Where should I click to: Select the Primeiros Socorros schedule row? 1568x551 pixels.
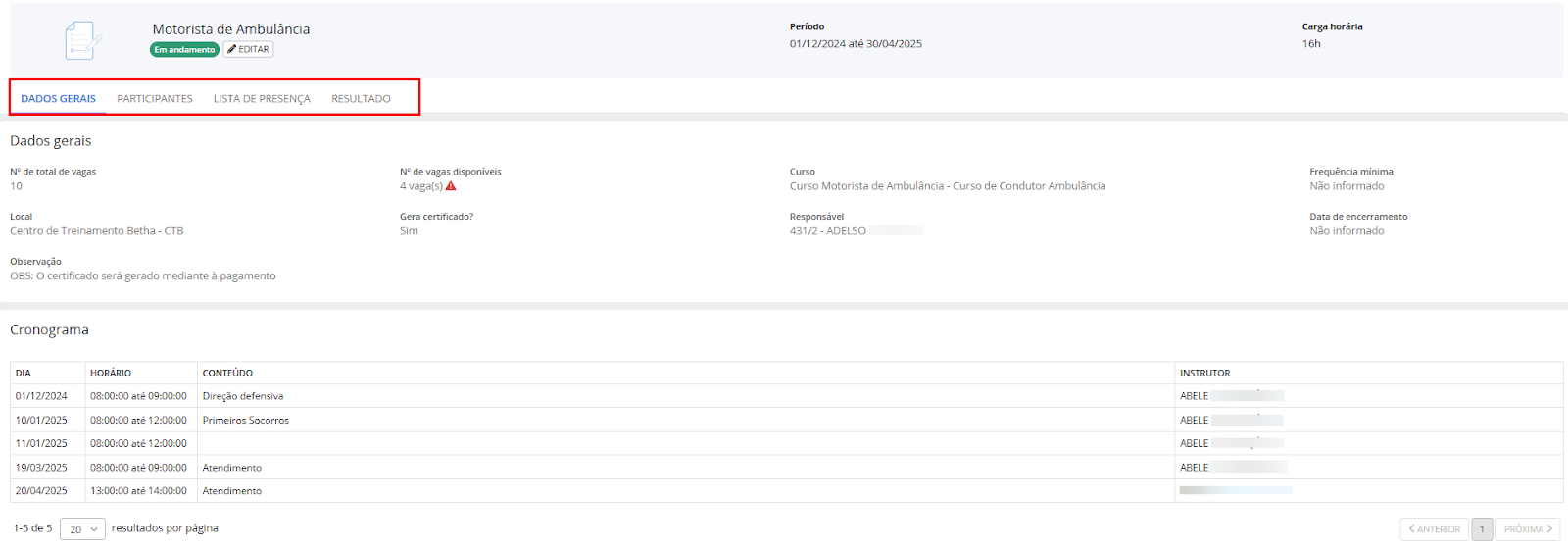point(246,421)
